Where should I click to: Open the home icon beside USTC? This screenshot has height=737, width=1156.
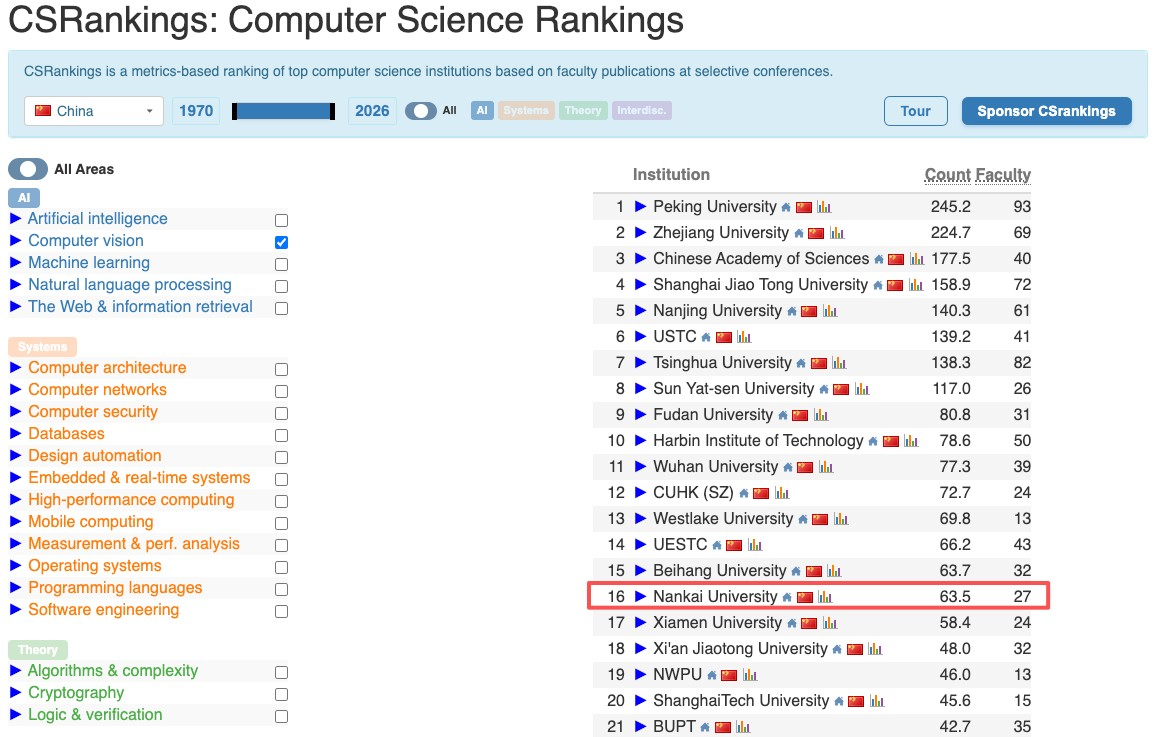pos(706,337)
